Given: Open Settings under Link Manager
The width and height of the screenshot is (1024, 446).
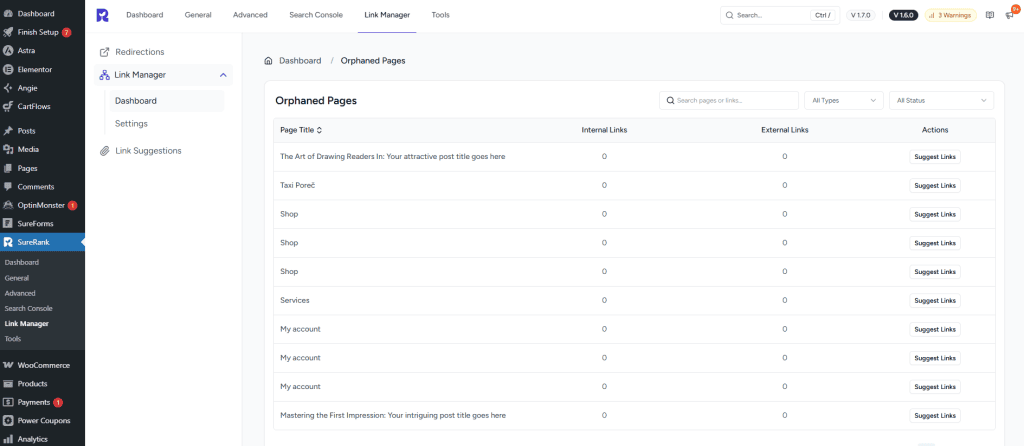Looking at the screenshot, I should [131, 123].
